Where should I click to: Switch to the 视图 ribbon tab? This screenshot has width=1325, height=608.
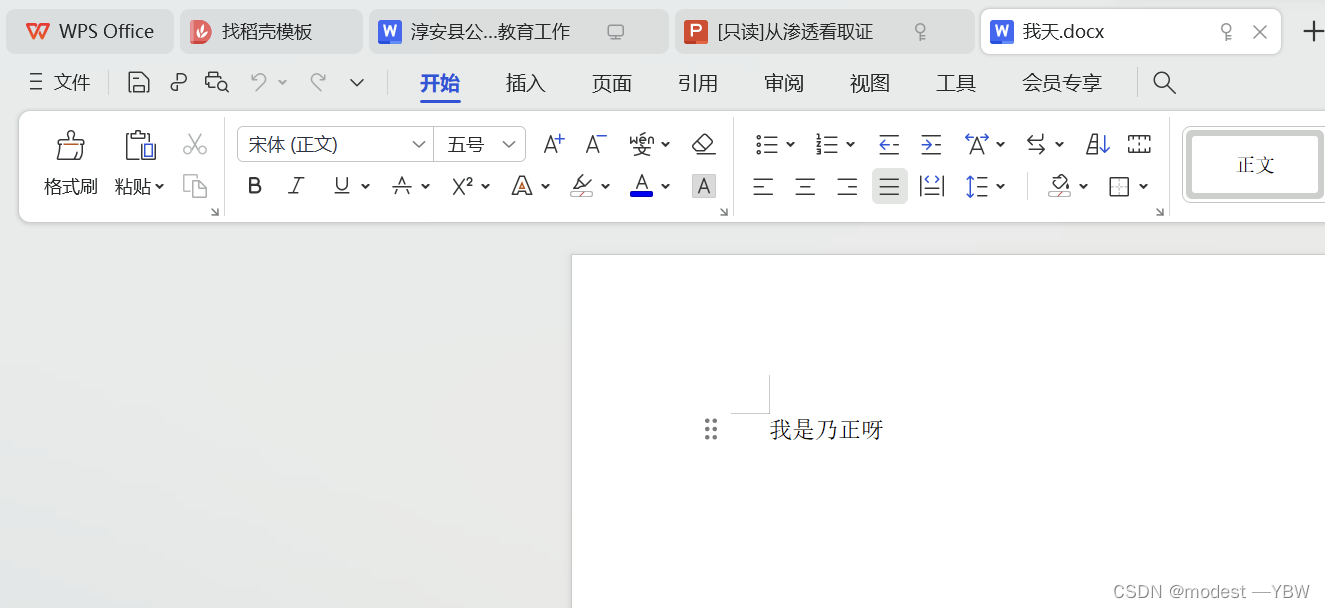tap(870, 83)
